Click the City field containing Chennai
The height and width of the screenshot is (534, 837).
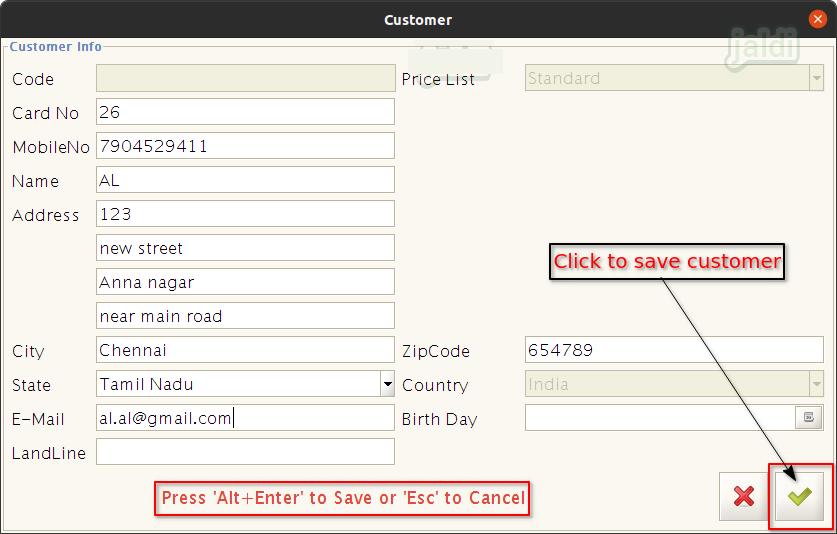[x=246, y=350]
